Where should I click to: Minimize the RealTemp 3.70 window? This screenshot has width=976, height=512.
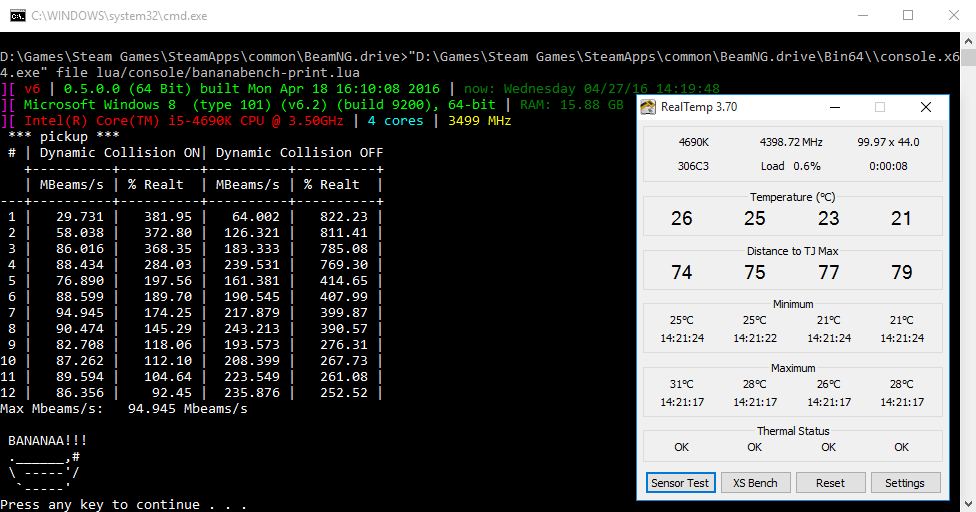tap(835, 107)
